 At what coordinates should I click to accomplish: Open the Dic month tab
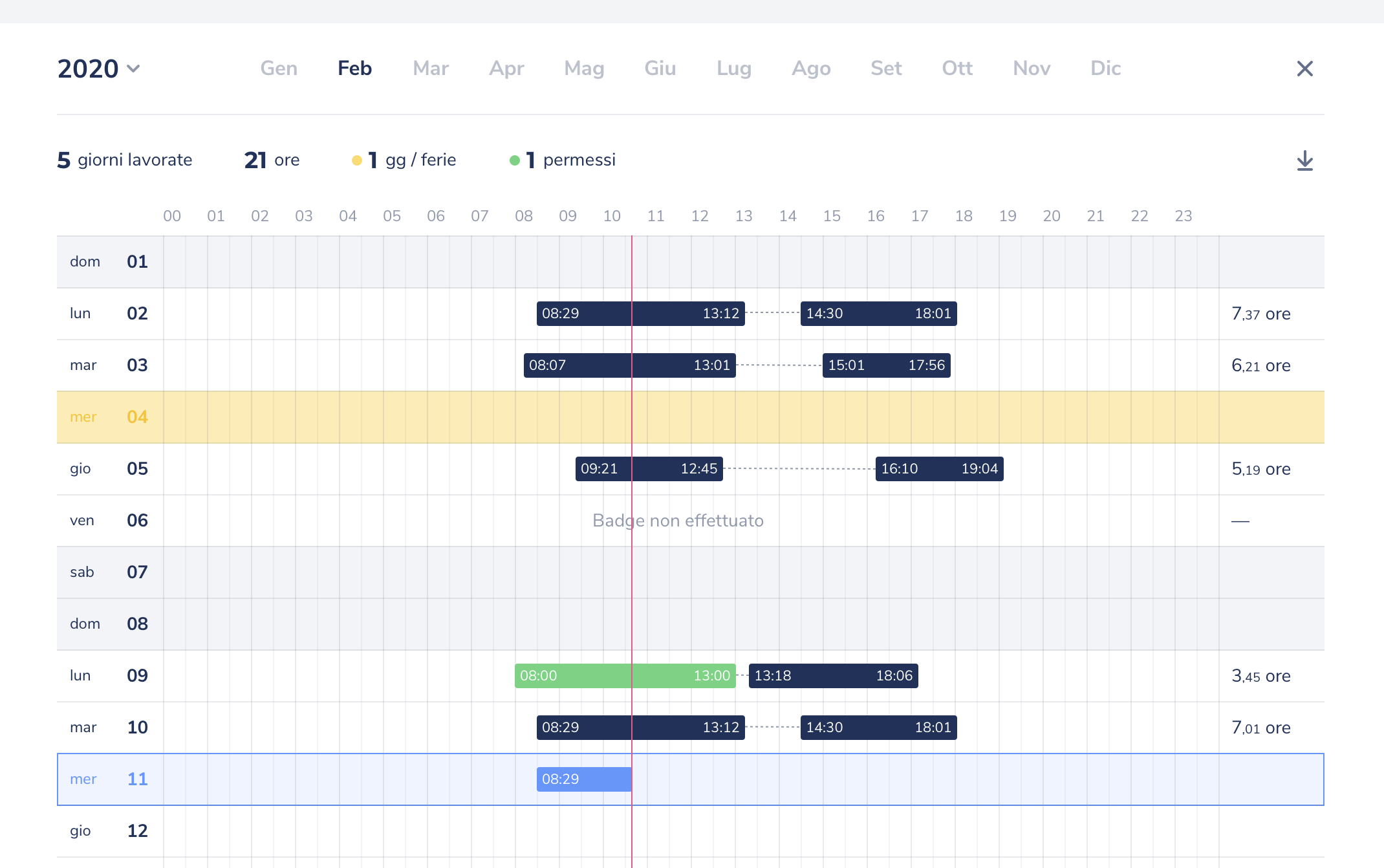(1105, 69)
